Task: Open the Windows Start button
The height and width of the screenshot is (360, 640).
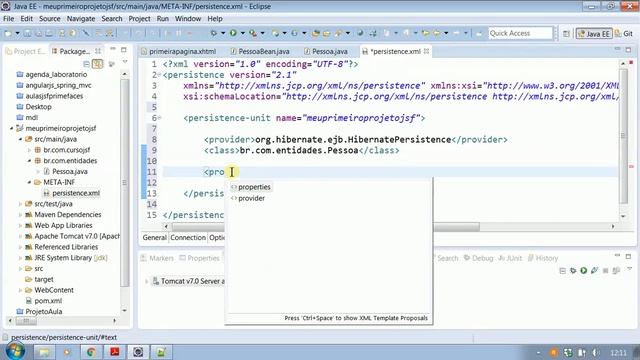Action: (15, 351)
